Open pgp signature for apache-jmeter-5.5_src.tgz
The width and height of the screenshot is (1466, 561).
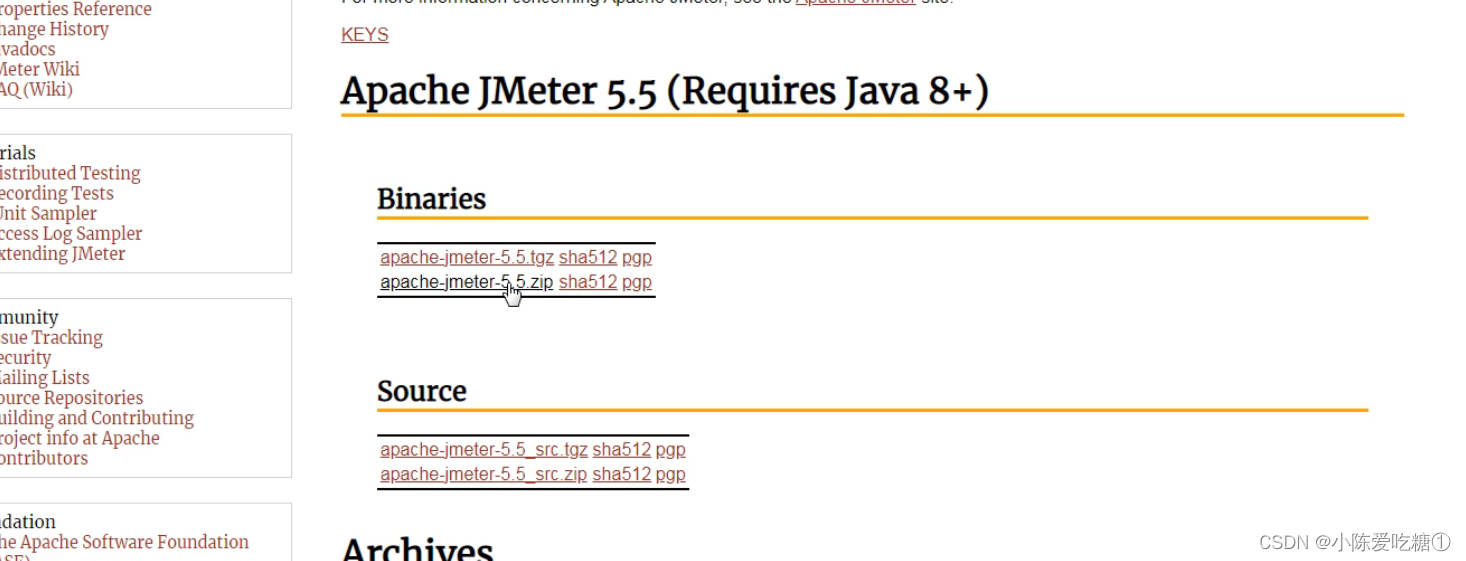click(x=671, y=450)
